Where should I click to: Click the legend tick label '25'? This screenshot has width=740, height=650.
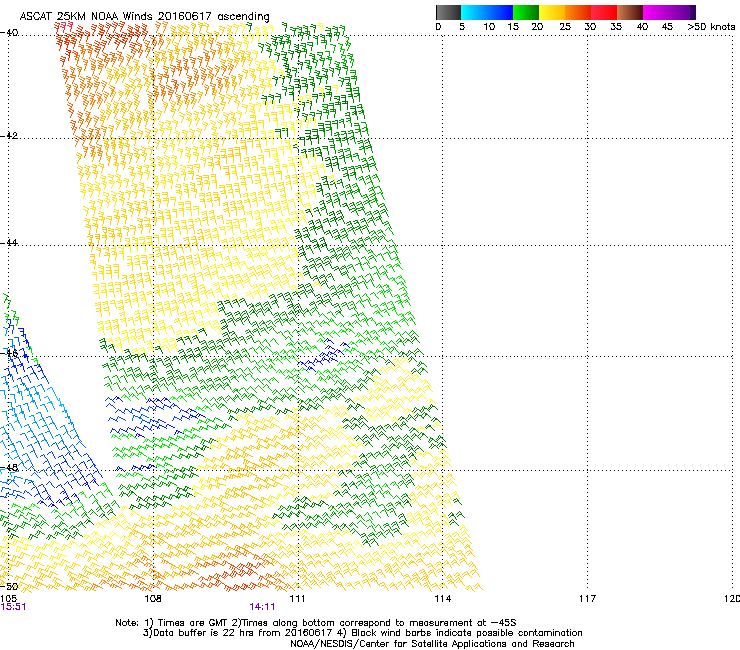click(x=565, y=27)
